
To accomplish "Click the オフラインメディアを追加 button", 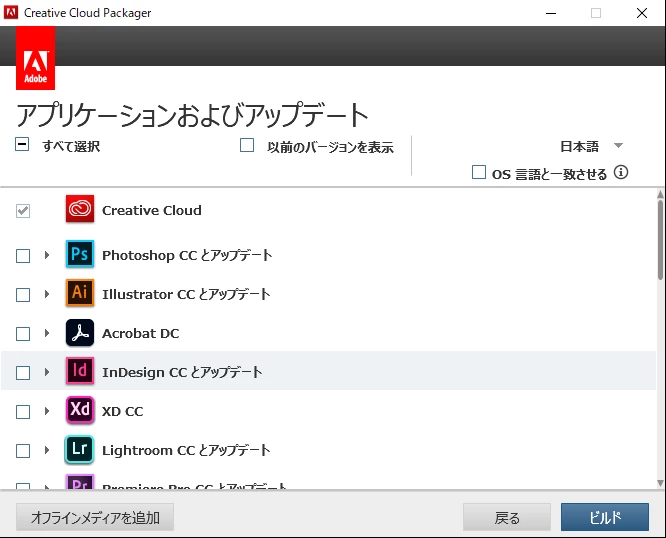I will 95,517.
